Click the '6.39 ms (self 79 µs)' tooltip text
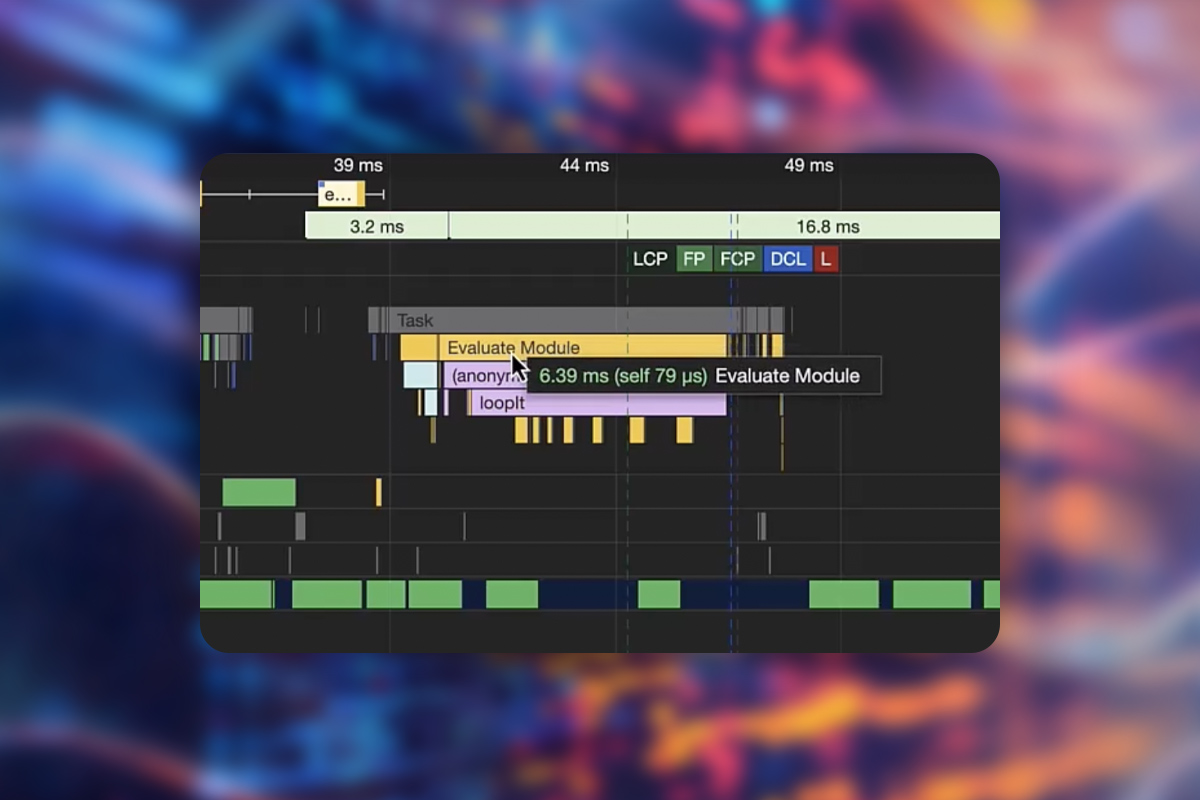Image resolution: width=1200 pixels, height=800 pixels. click(623, 376)
